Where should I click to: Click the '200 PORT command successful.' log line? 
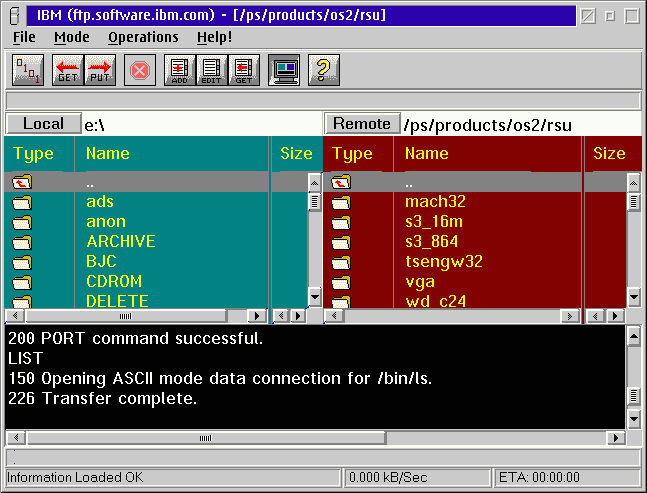pyautogui.click(x=135, y=338)
